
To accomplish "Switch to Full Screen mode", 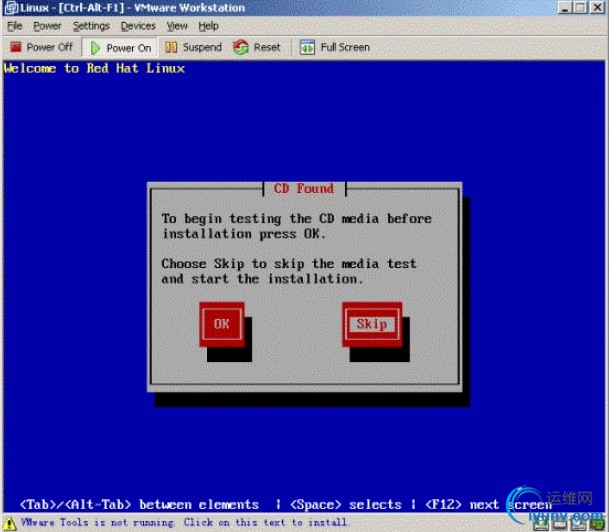I will (x=335, y=47).
